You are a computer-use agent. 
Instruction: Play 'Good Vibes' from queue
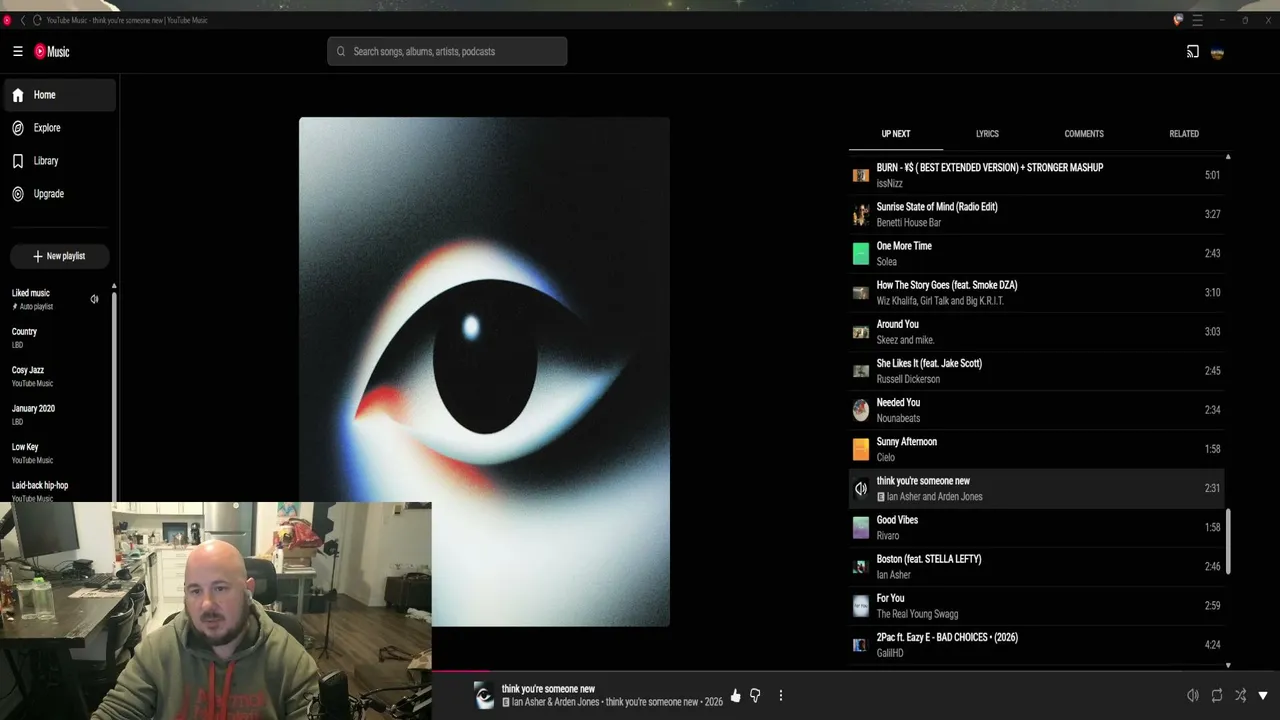[1036, 527]
